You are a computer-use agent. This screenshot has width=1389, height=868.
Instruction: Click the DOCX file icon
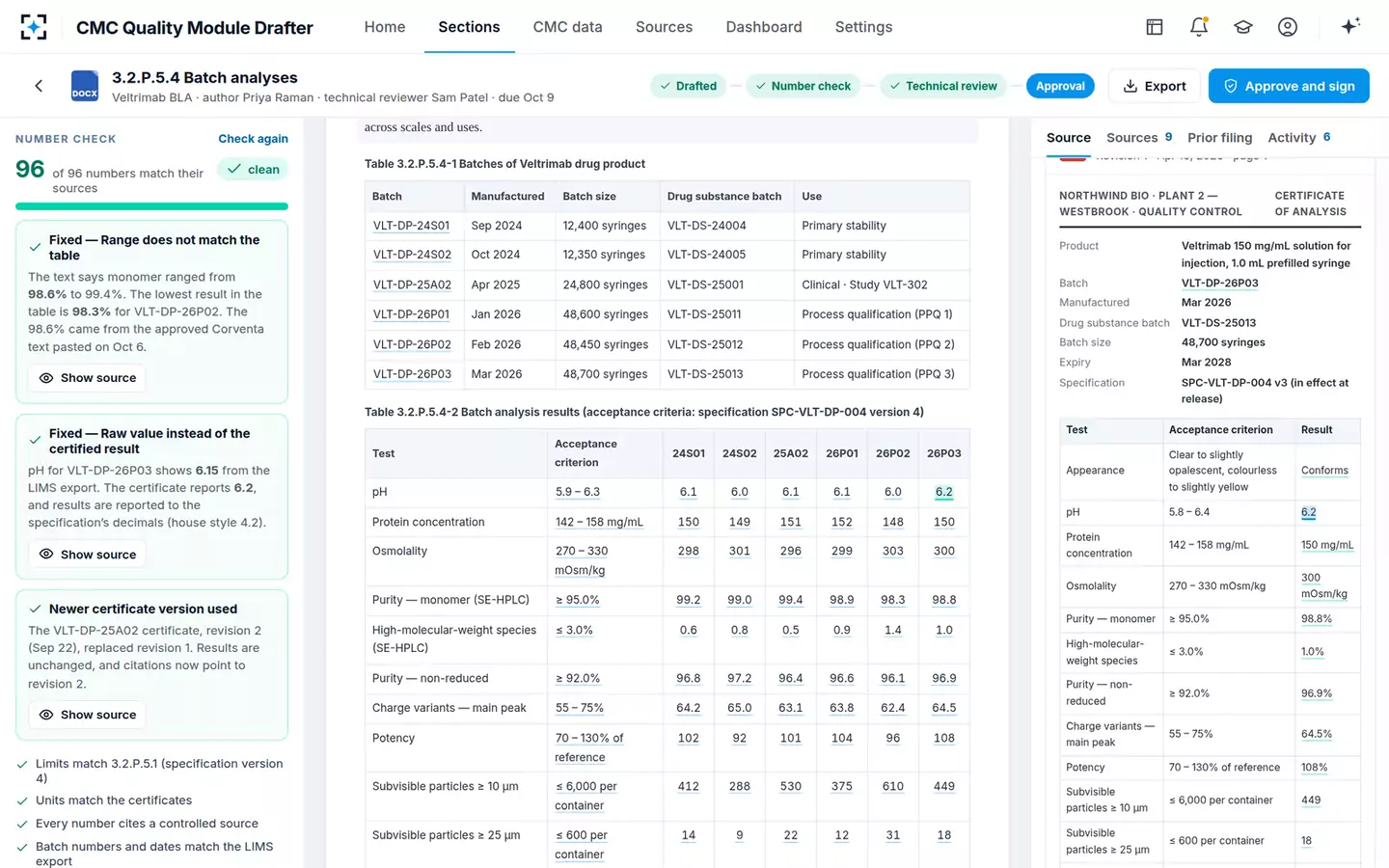[85, 86]
